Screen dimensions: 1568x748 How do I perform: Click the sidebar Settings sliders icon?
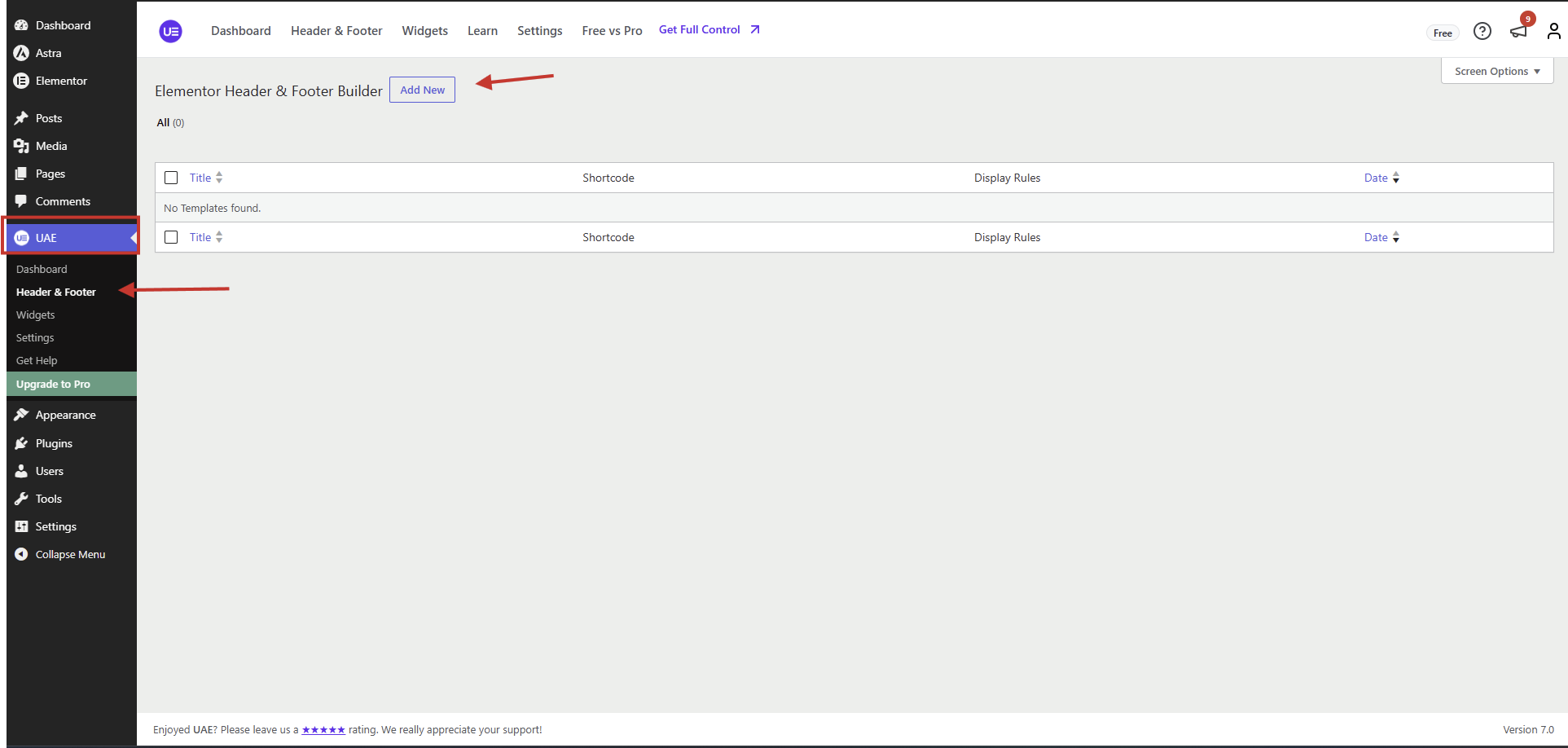pos(21,526)
